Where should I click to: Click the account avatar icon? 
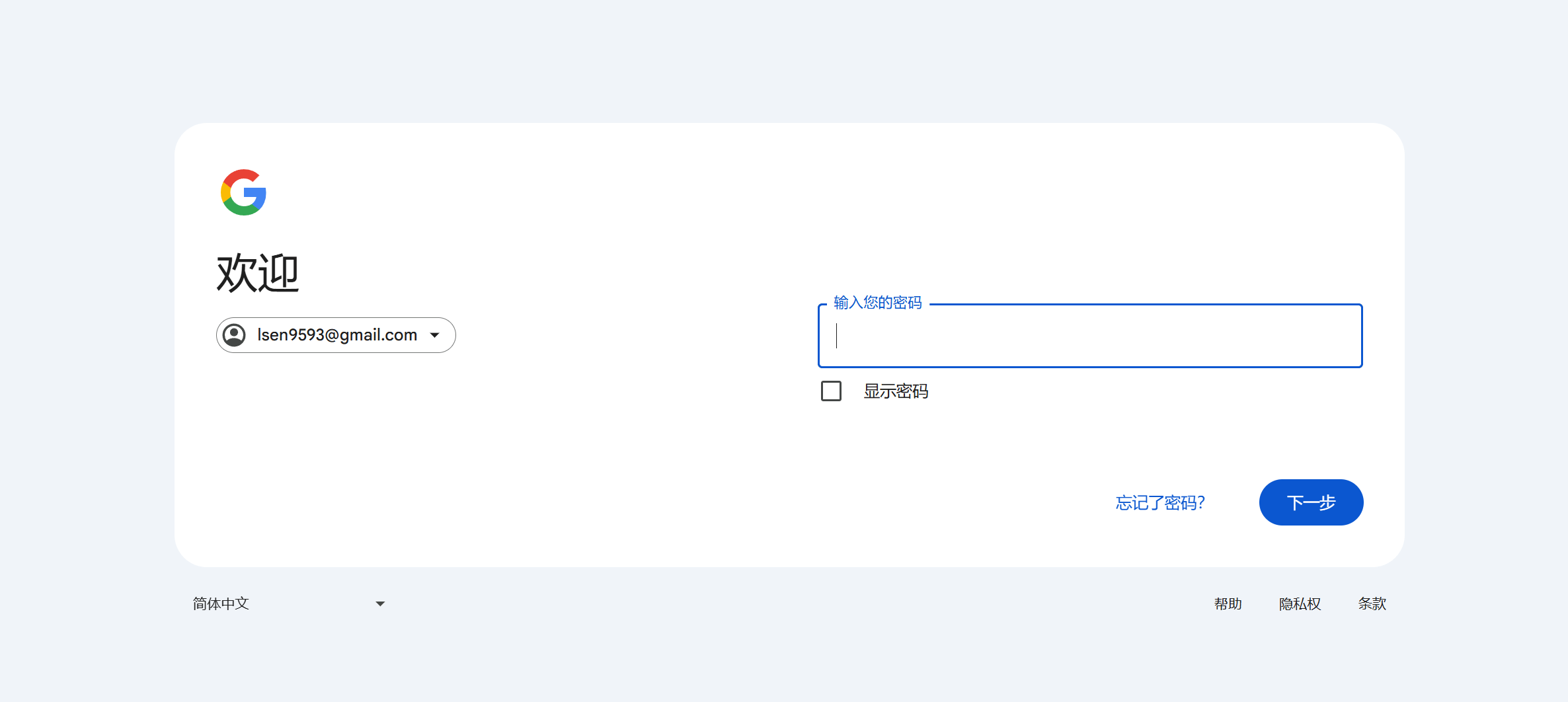234,335
